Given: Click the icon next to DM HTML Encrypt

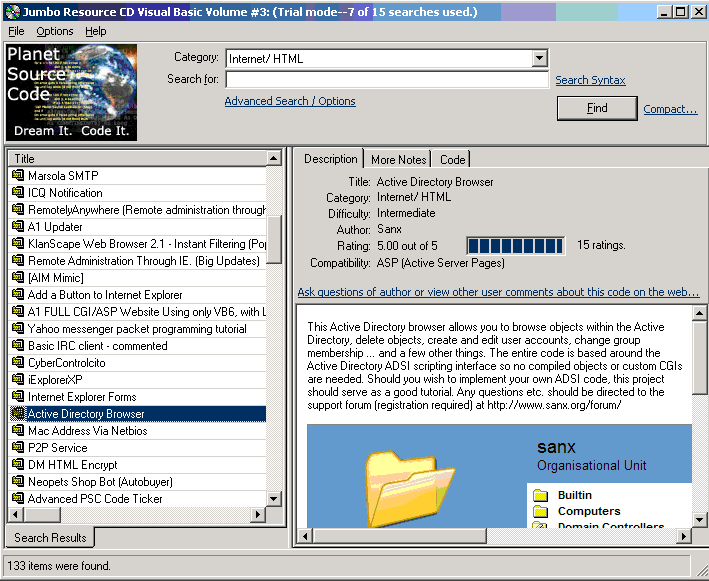Looking at the screenshot, I should pyautogui.click(x=18, y=464).
